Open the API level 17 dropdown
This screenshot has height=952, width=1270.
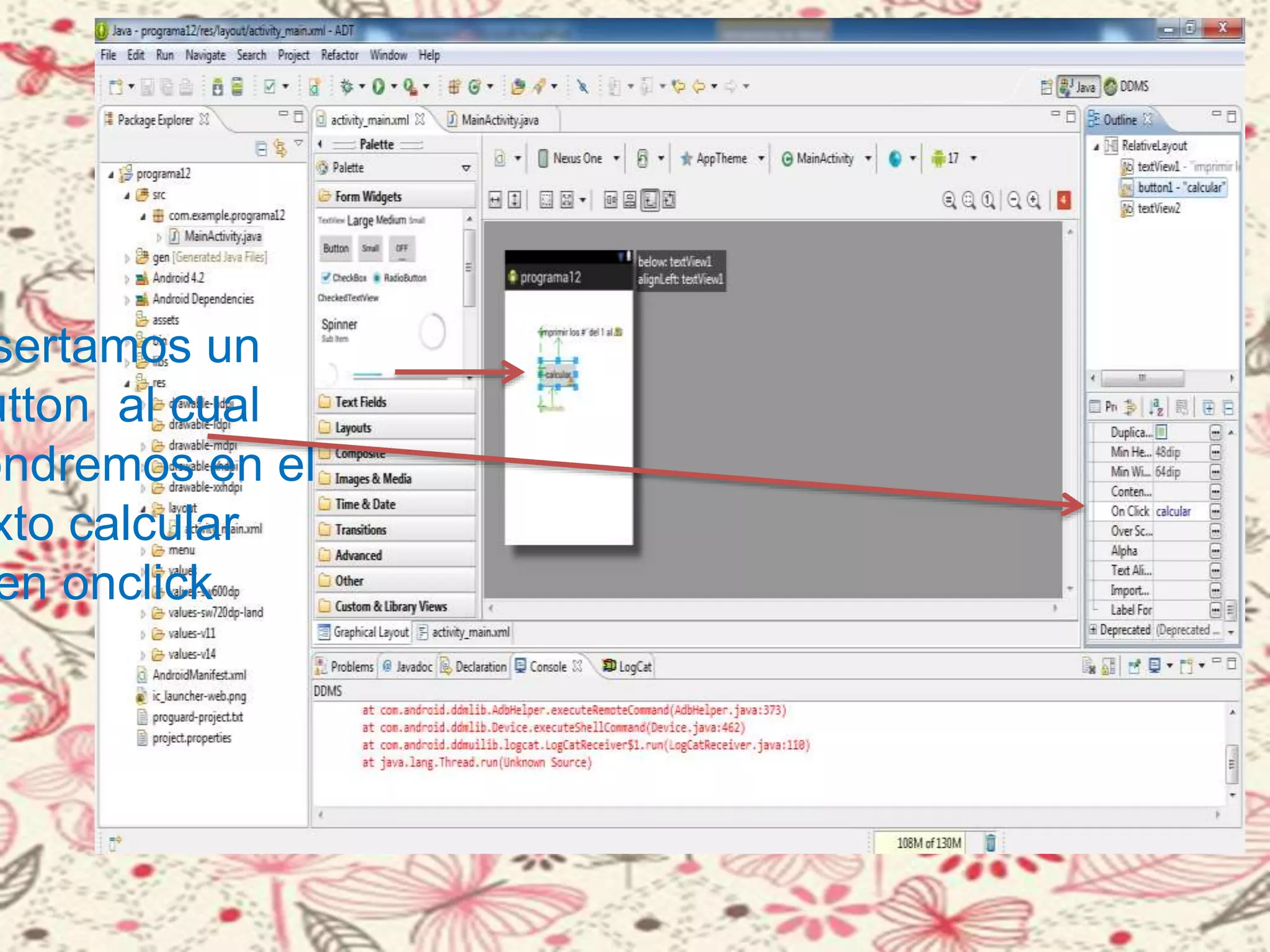[x=954, y=159]
